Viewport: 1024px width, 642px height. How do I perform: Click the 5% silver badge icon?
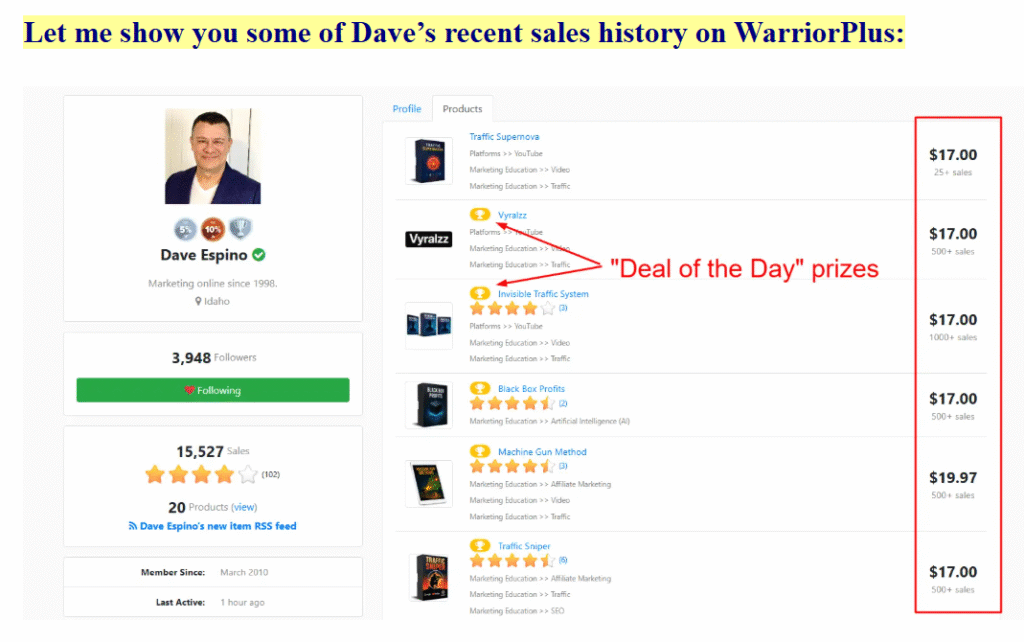[x=185, y=229]
